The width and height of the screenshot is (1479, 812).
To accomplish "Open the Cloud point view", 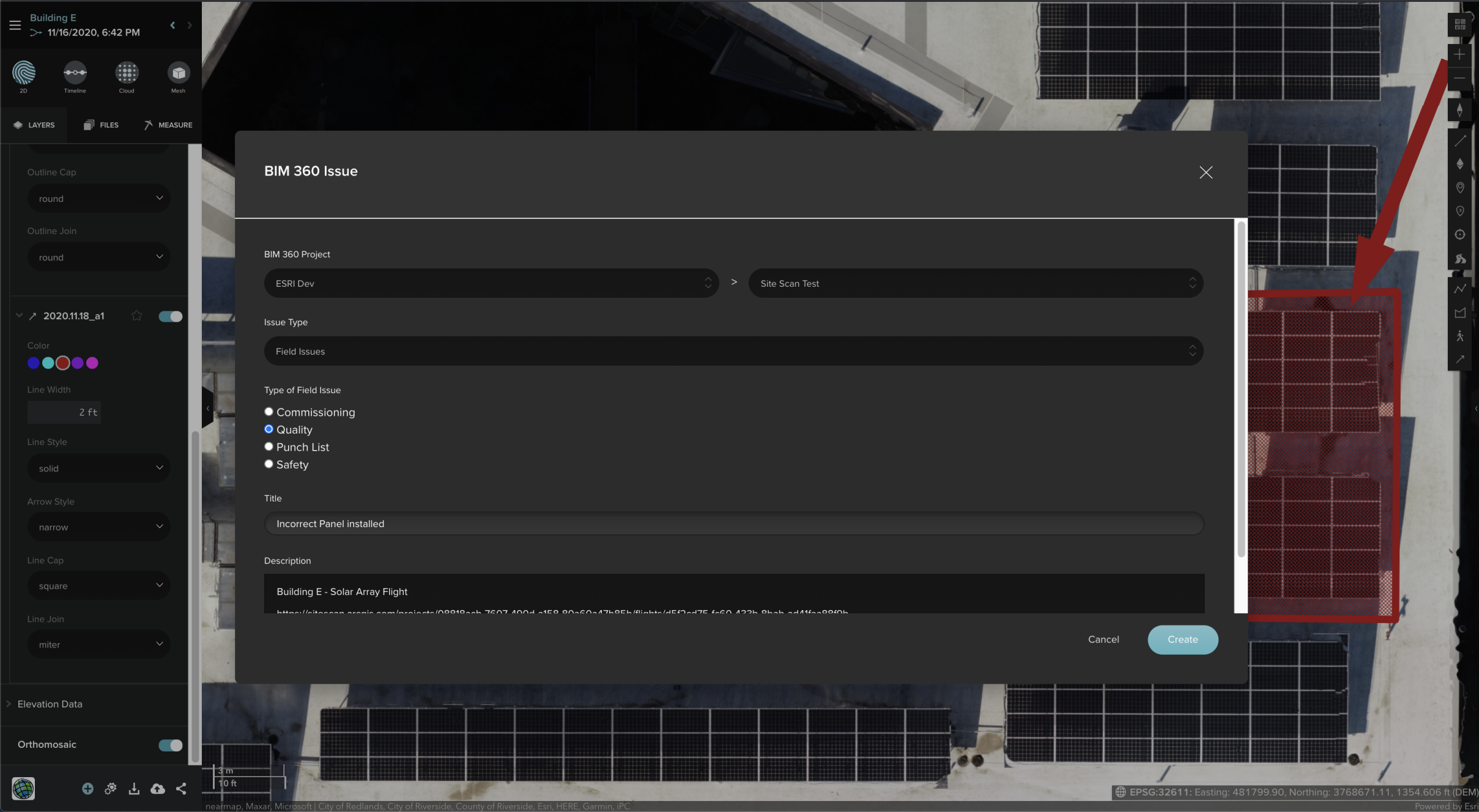I will tap(127, 73).
